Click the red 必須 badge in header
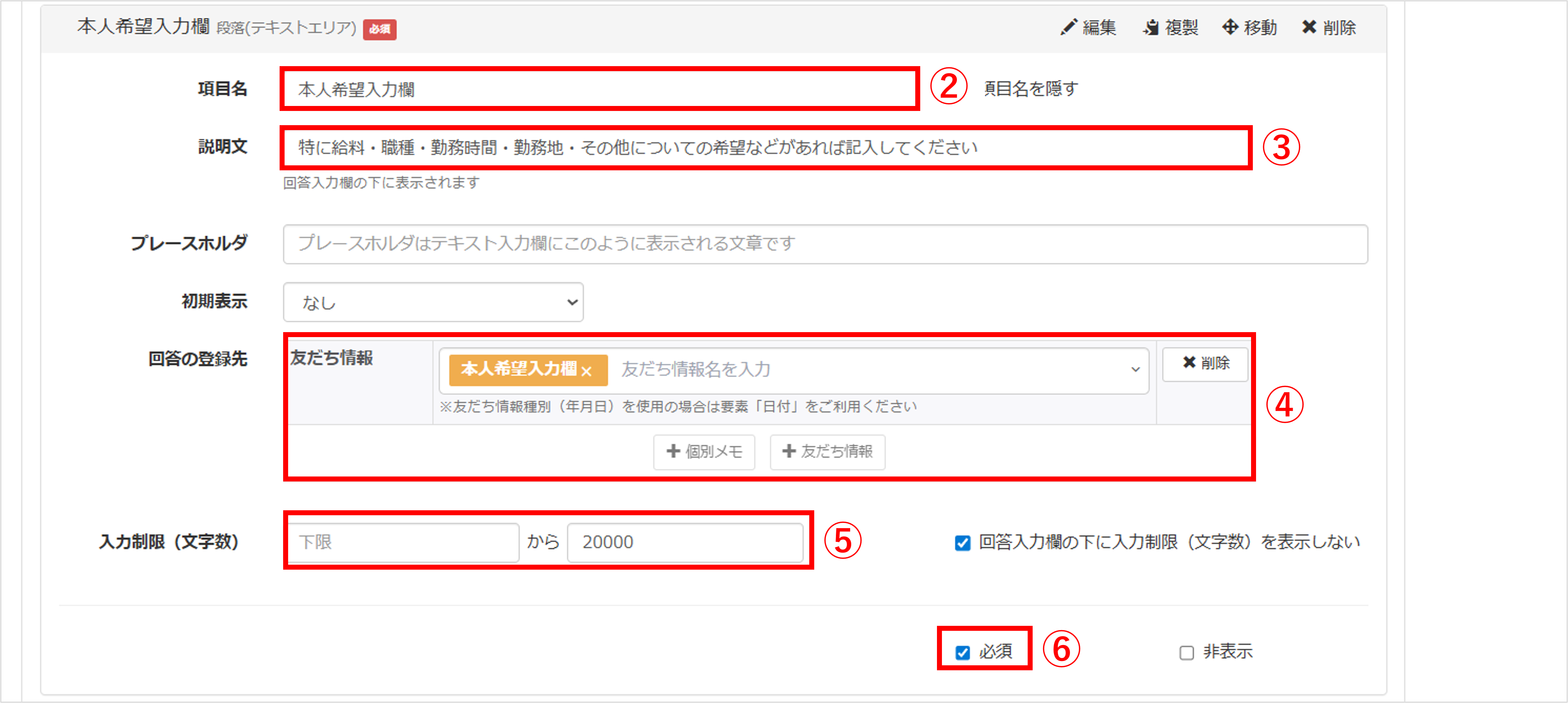This screenshot has height=703, width=1568. click(379, 29)
